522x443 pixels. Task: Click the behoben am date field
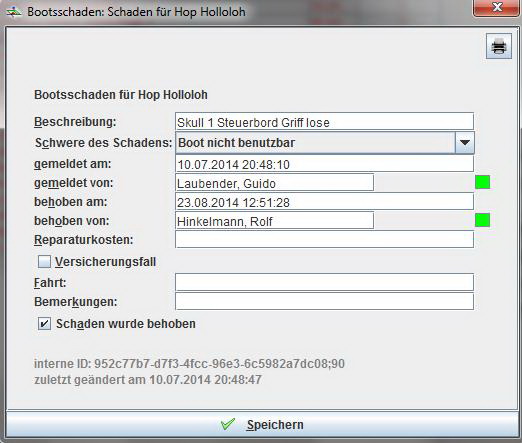[x=324, y=202]
